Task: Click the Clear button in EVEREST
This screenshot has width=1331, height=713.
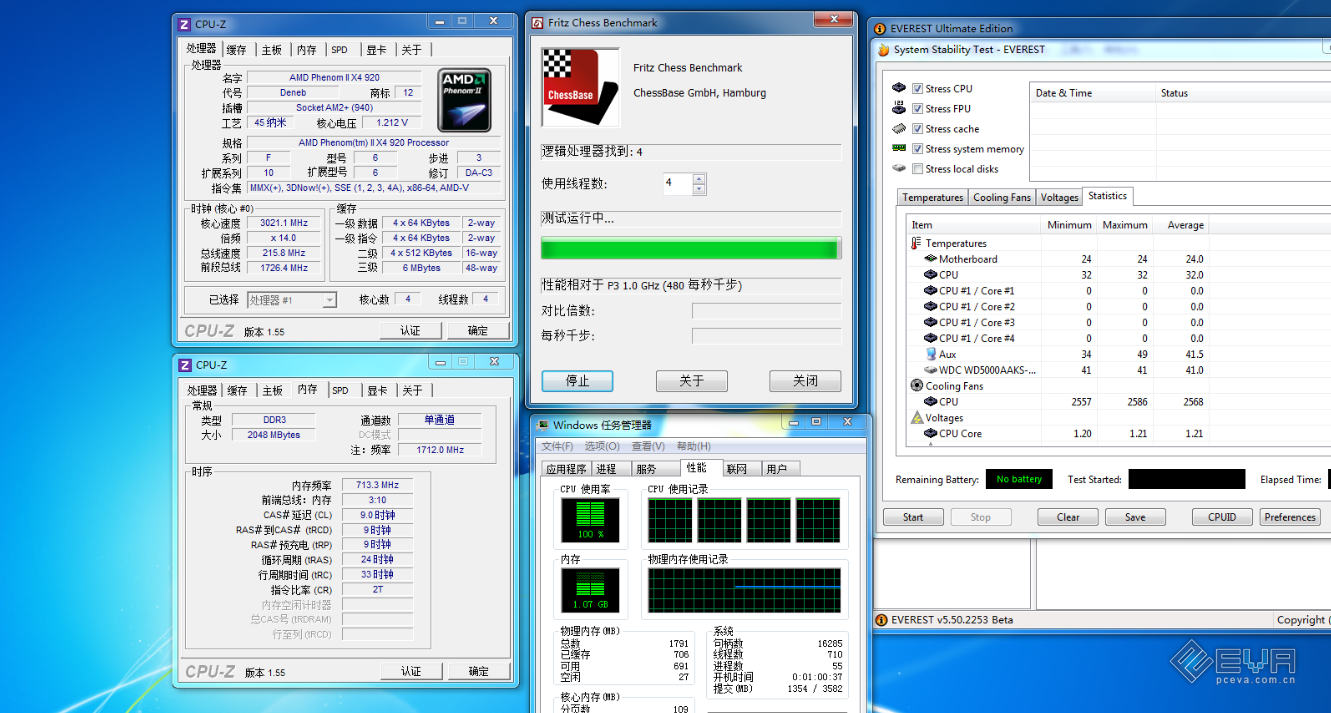Action: [1068, 517]
